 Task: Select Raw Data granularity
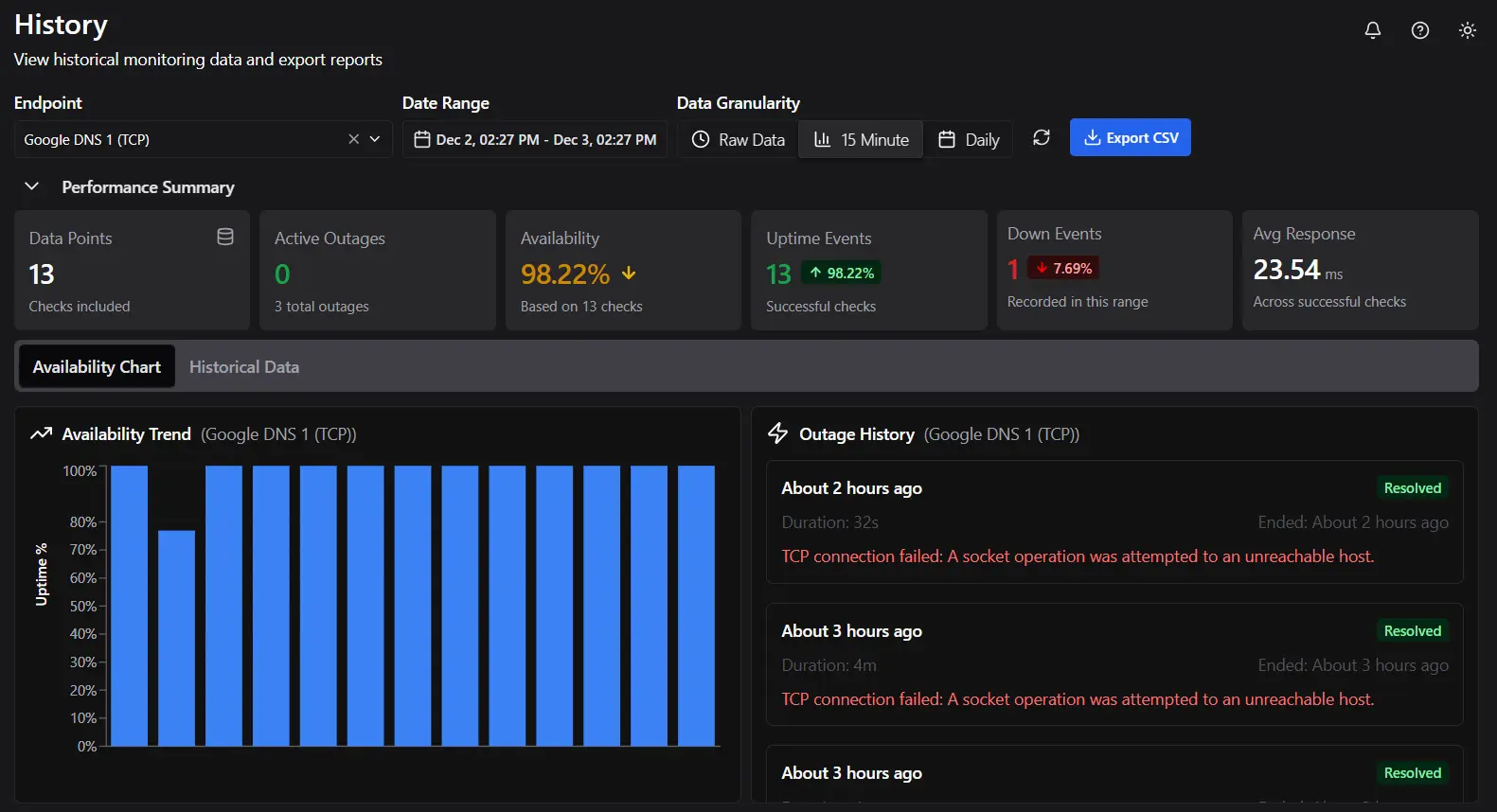click(x=739, y=139)
